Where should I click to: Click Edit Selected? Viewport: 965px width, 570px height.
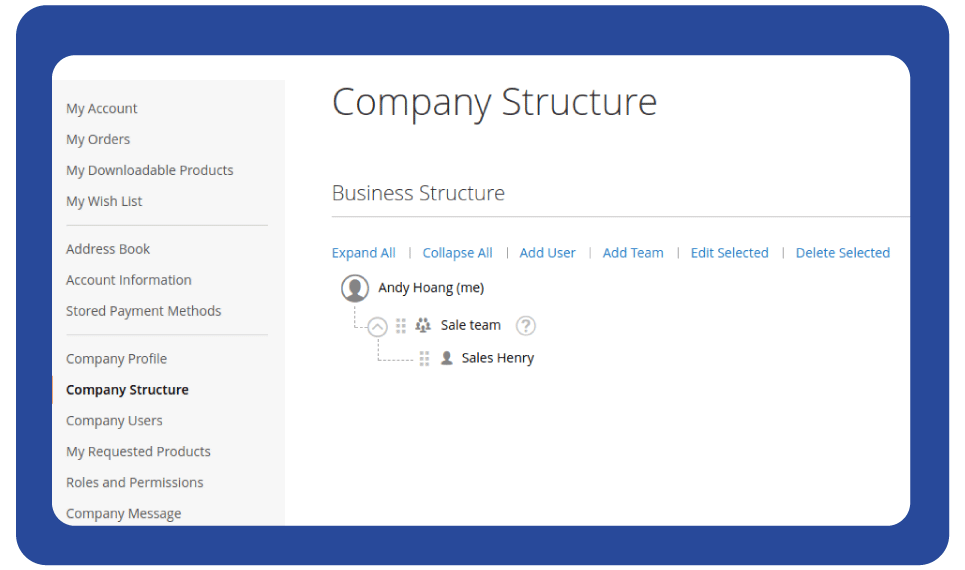[729, 253]
